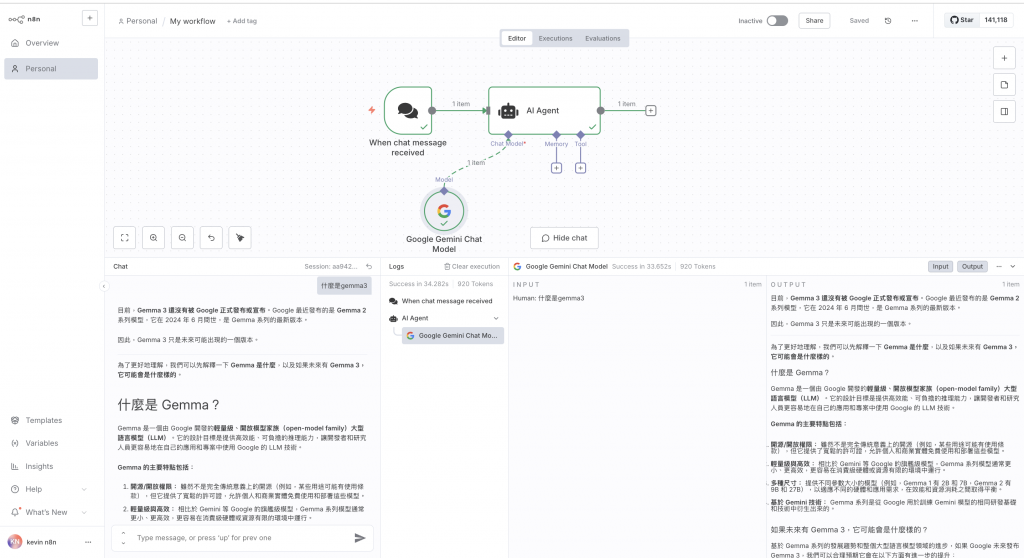The height and width of the screenshot is (558, 1024).
Task: Toggle the Output pane button
Action: (x=972, y=267)
